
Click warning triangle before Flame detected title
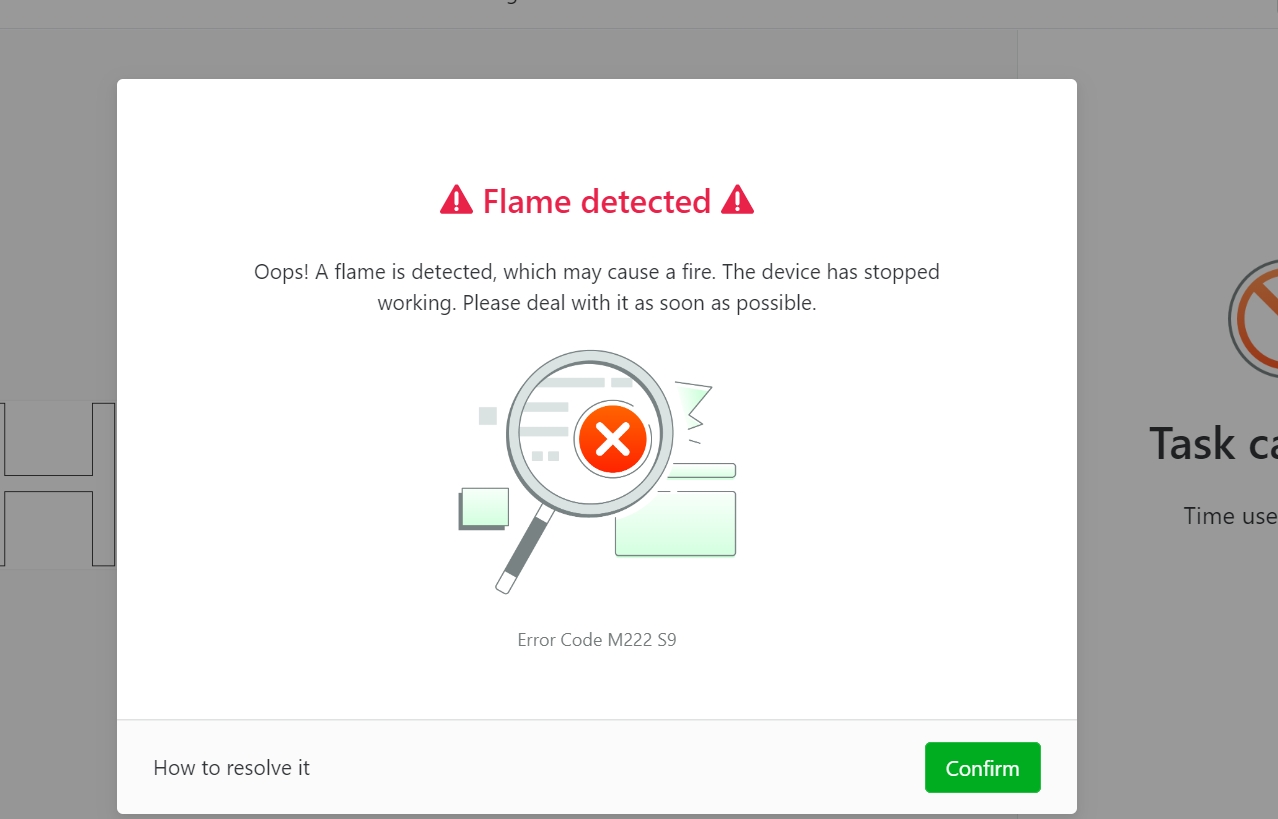point(456,200)
